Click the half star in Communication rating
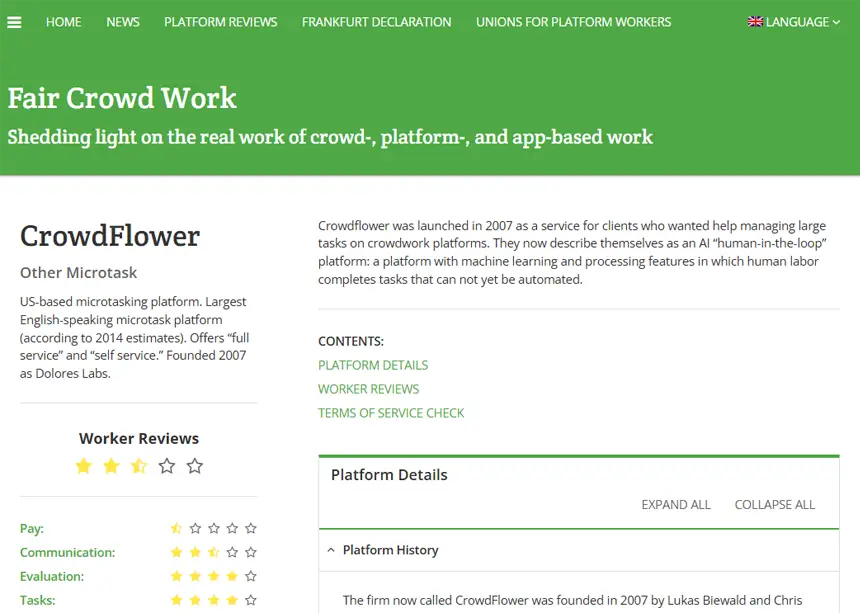The image size is (860, 613). [x=213, y=552]
